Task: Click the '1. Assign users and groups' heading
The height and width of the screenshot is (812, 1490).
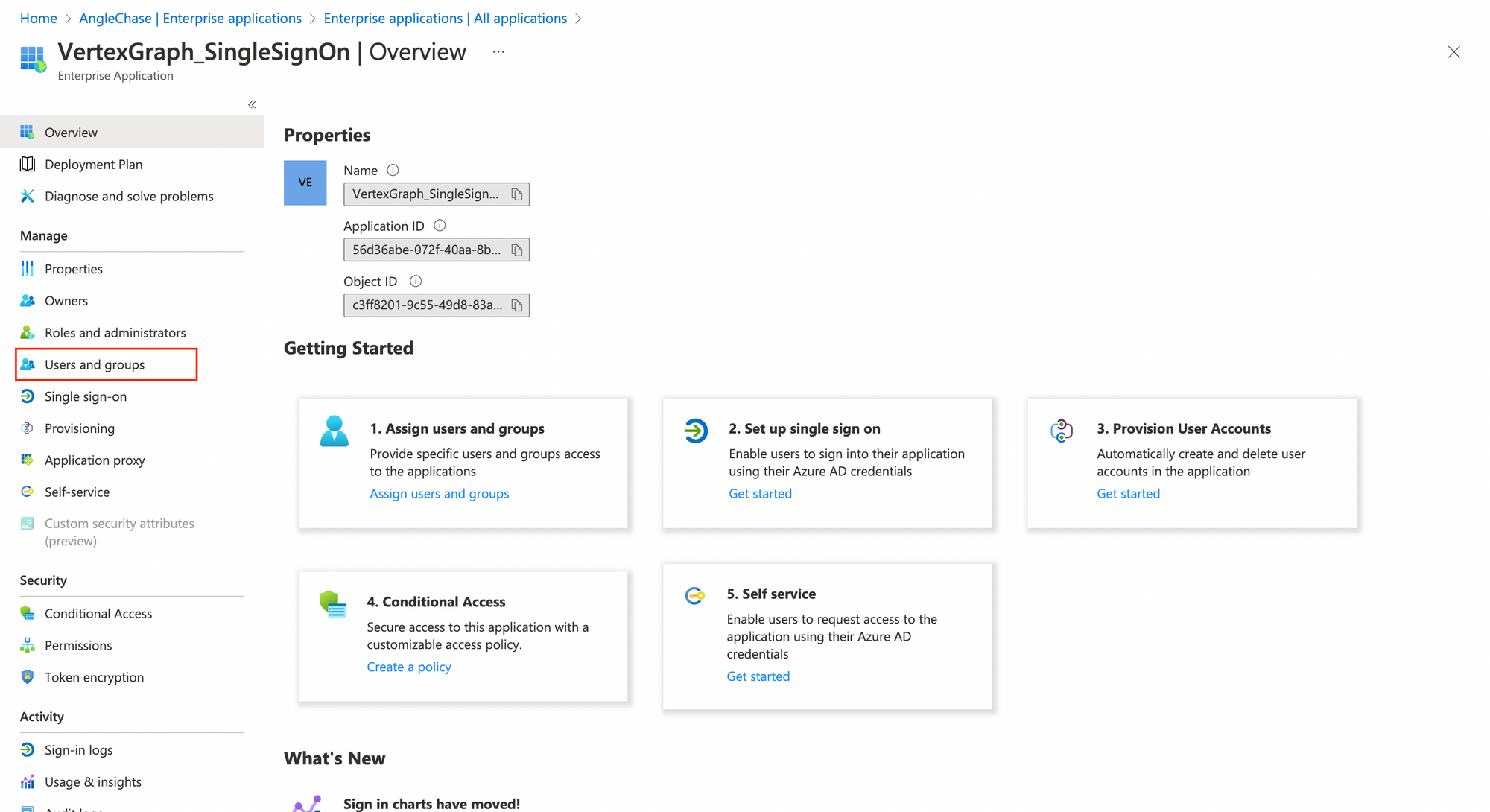Action: pos(457,428)
